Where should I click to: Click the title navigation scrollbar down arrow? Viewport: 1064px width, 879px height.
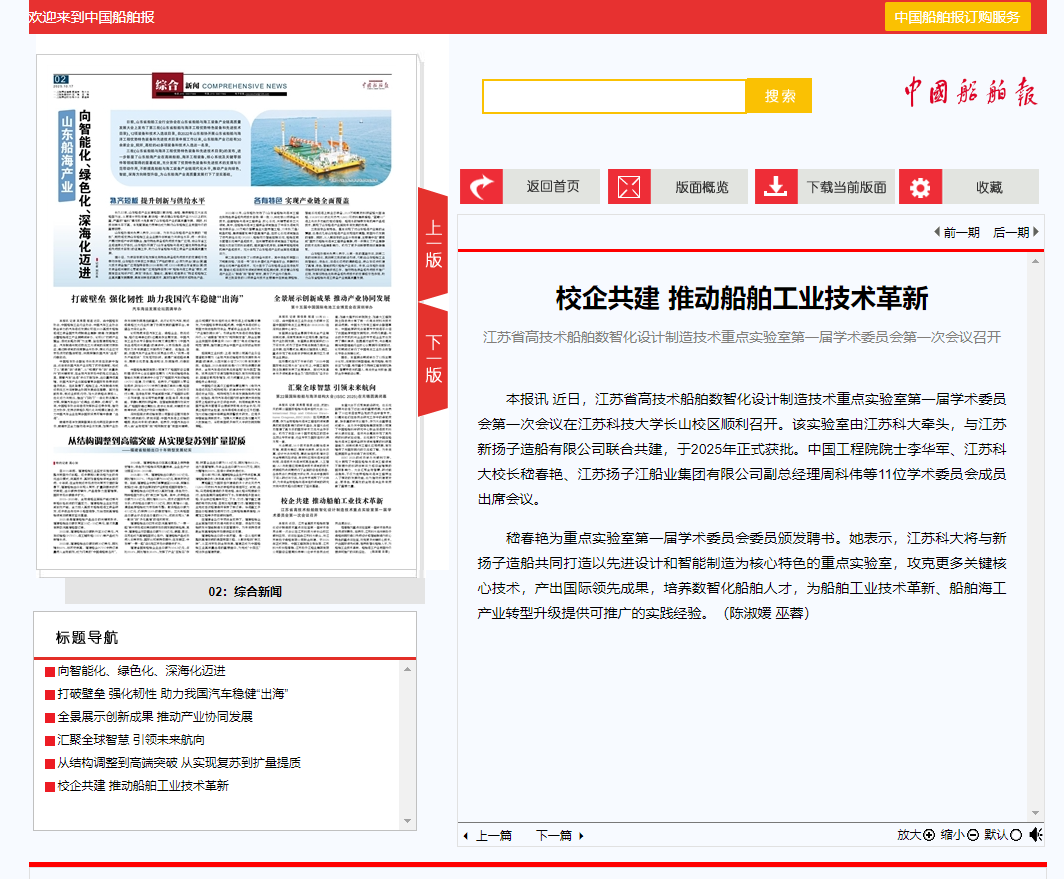(x=407, y=820)
